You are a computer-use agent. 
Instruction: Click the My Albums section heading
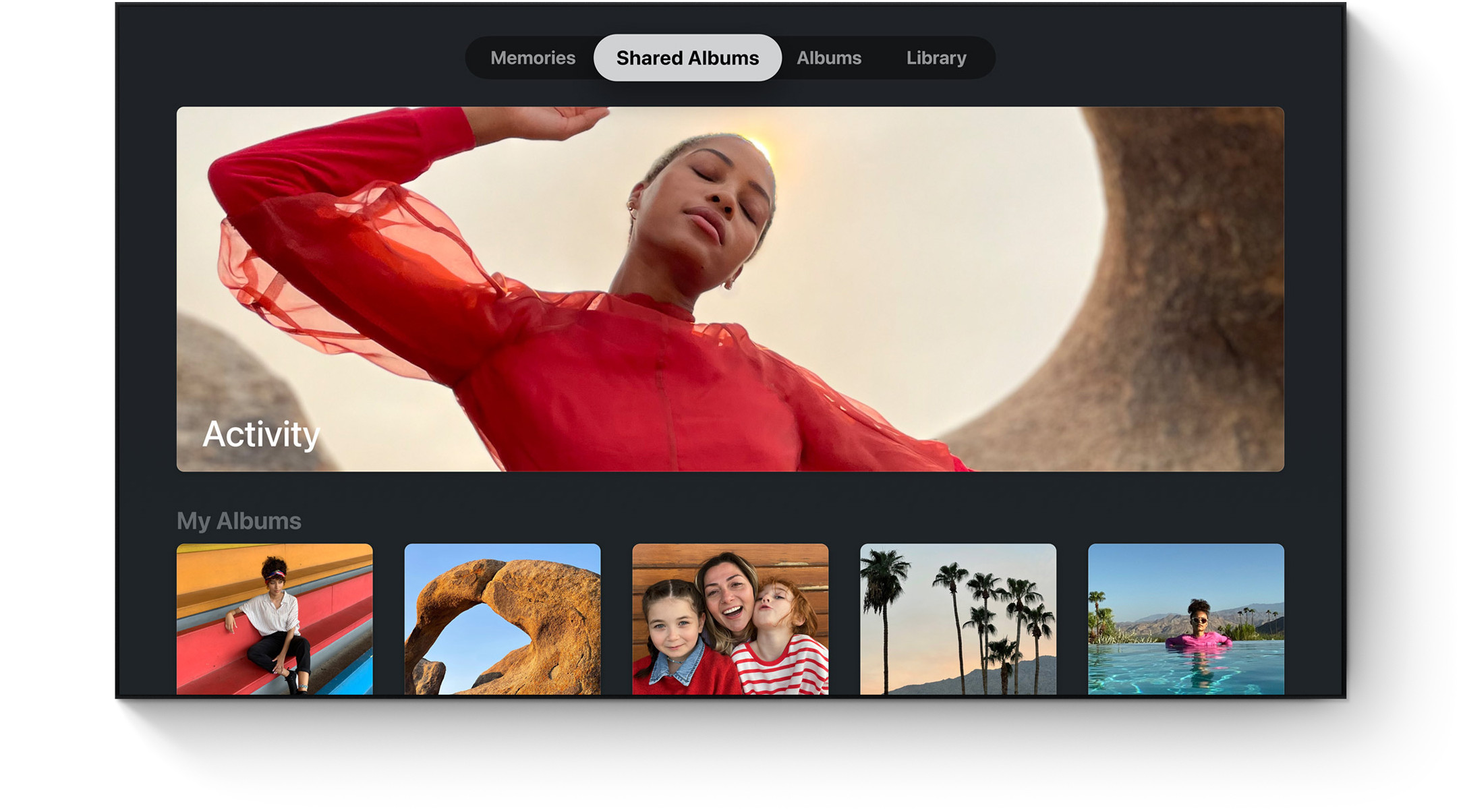pyautogui.click(x=239, y=521)
